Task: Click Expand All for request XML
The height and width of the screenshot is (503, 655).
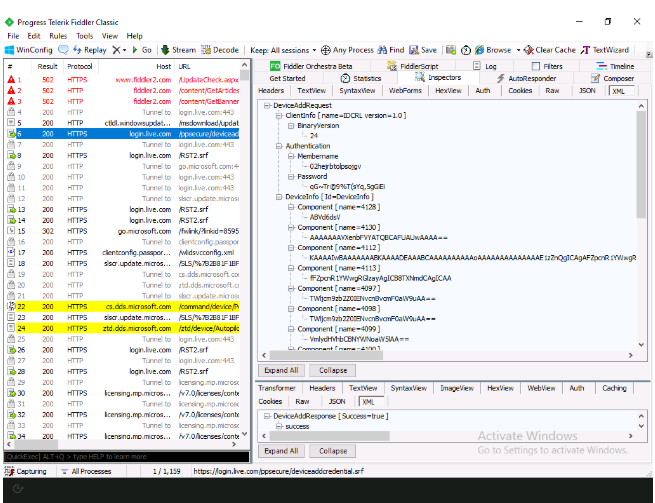Action: [281, 371]
